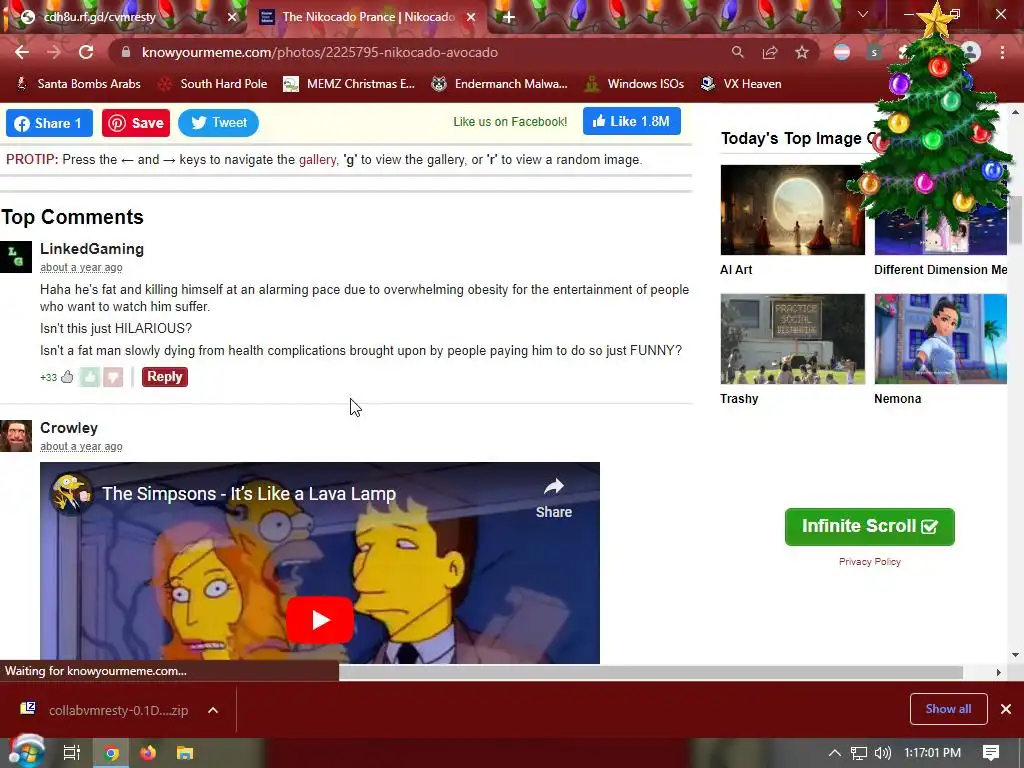Click the horizontal scrollbar at page bottom
This screenshot has height=768, width=1024.
point(650,673)
